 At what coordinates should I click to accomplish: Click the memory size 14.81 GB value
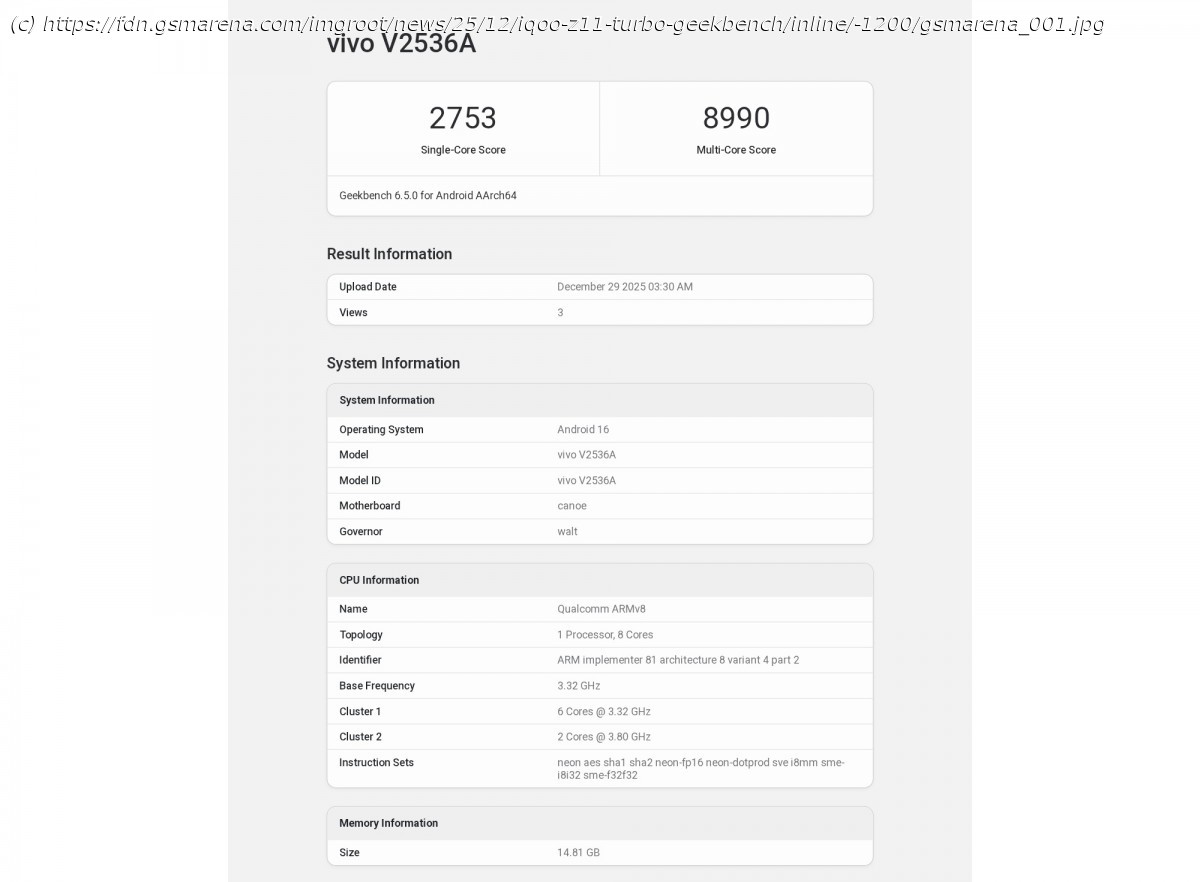(578, 853)
